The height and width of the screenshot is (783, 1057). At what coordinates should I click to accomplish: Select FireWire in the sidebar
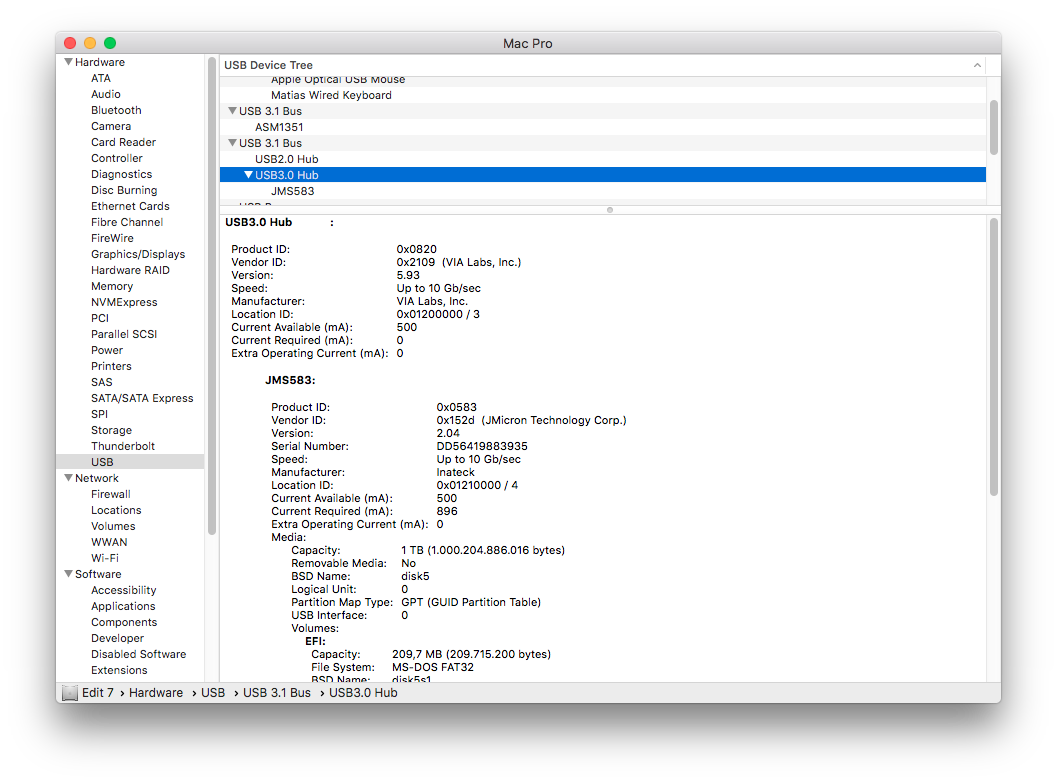(112, 239)
